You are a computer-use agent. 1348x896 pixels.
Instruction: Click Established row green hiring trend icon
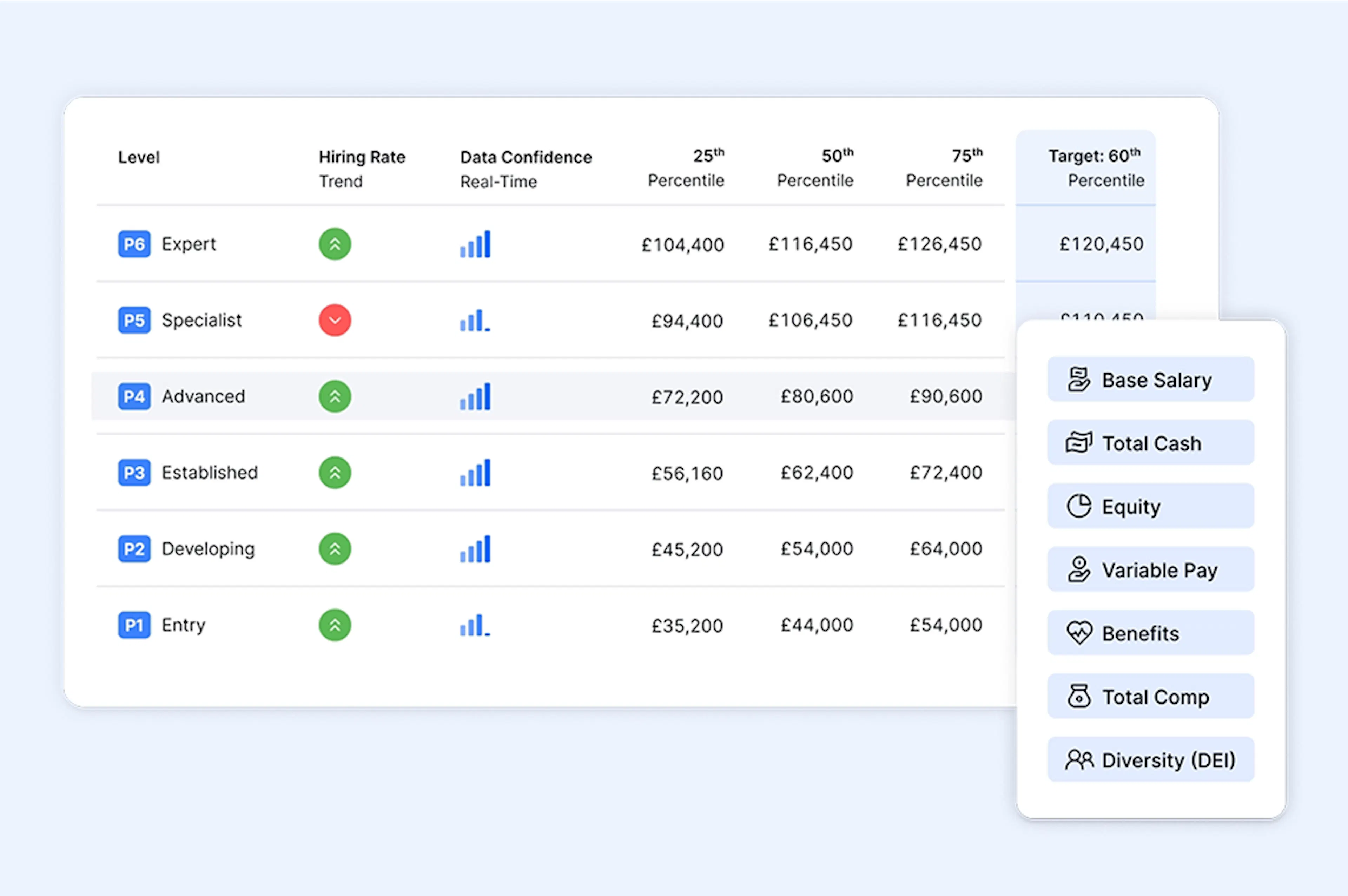point(335,473)
